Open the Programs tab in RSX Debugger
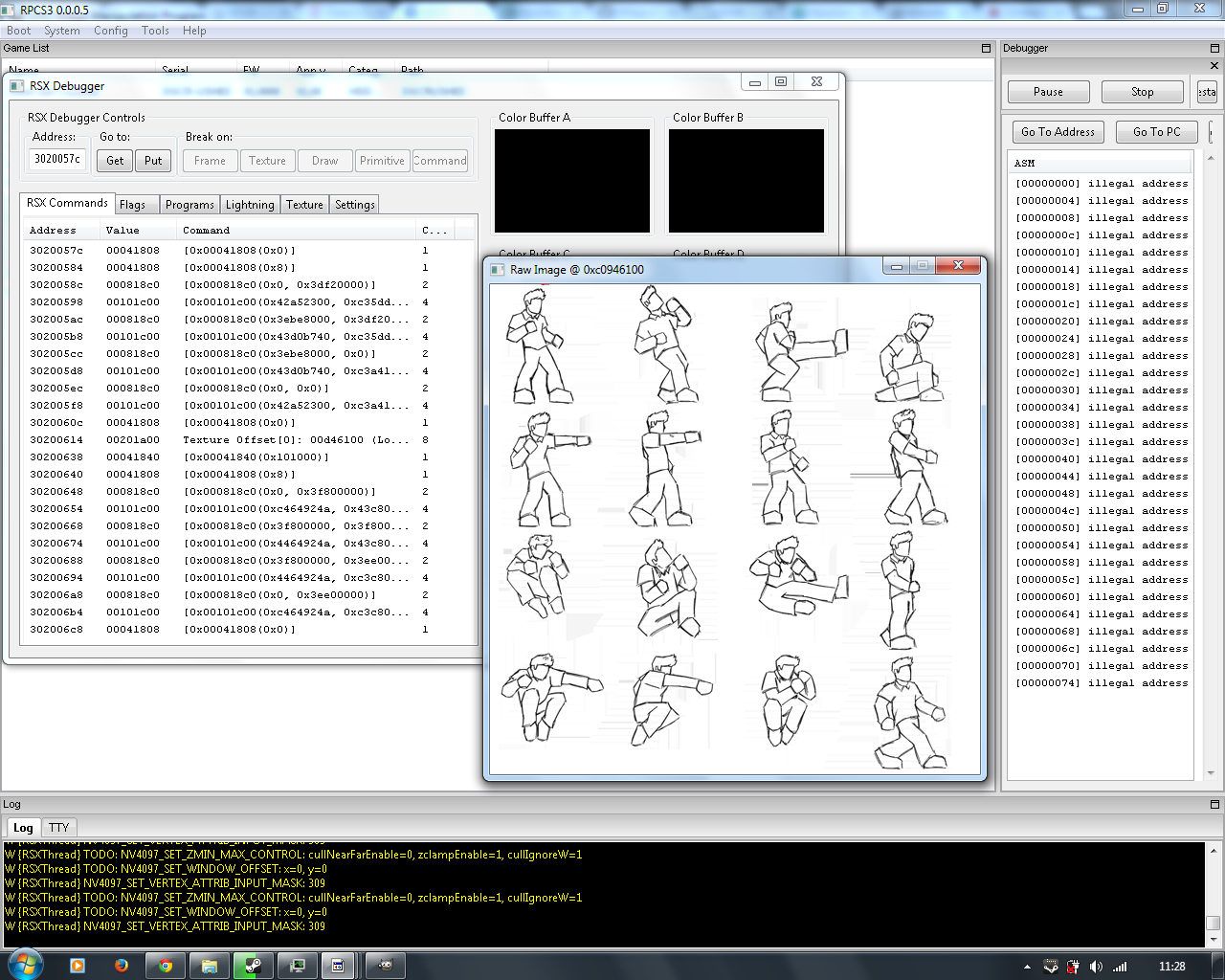The width and height of the screenshot is (1225, 980). (x=189, y=205)
